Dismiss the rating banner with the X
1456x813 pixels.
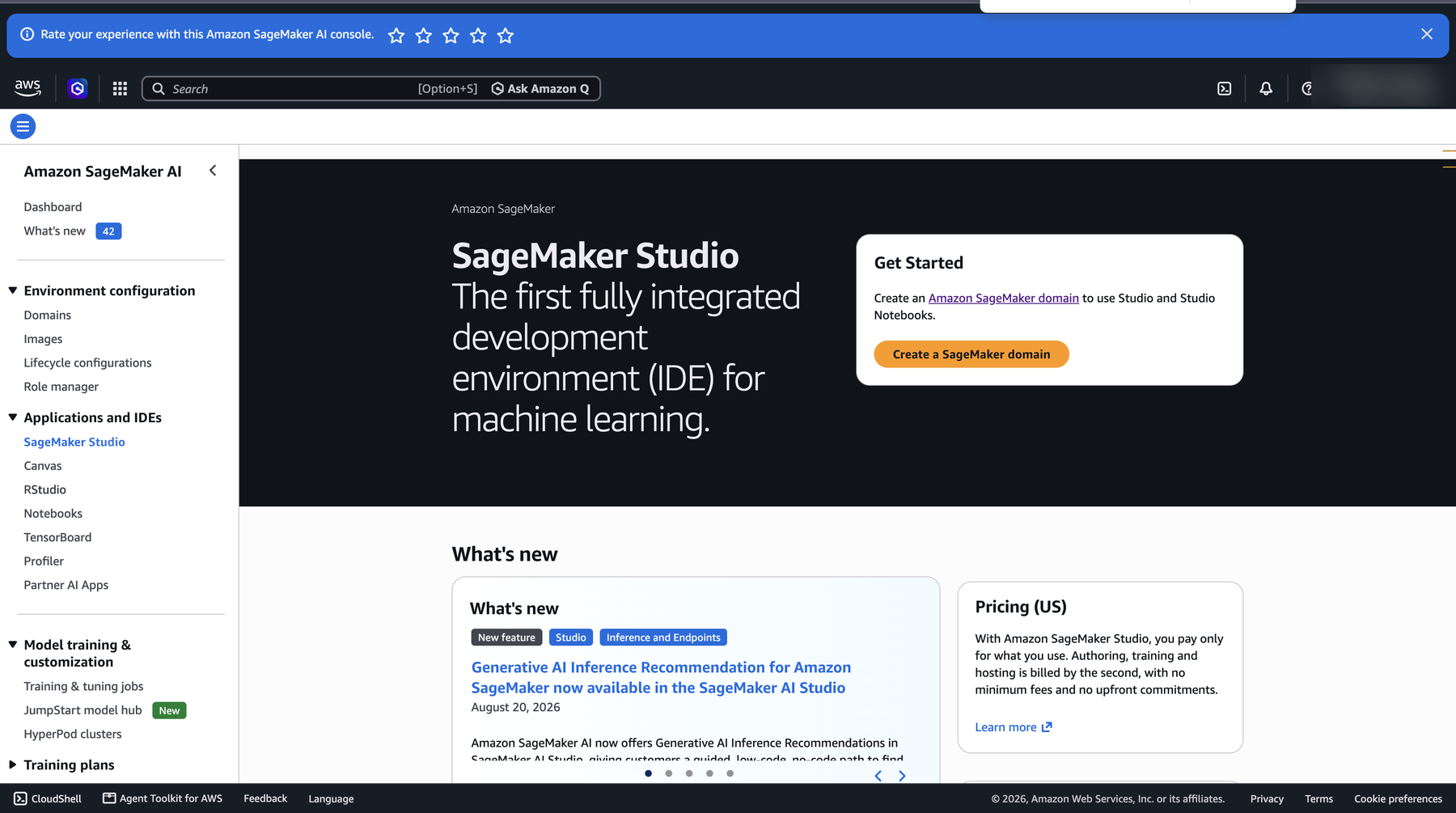click(1427, 34)
